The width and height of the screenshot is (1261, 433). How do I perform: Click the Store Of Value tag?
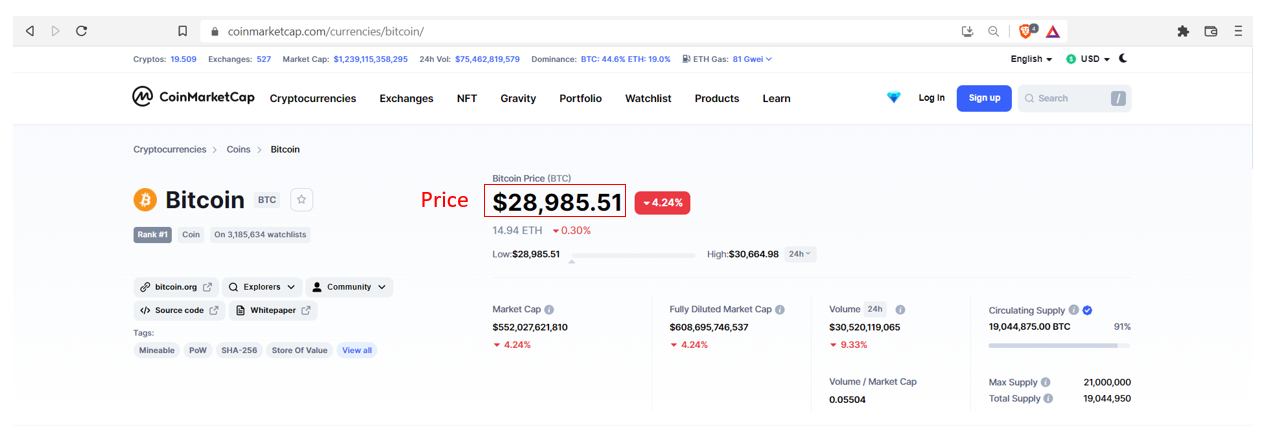pos(300,350)
